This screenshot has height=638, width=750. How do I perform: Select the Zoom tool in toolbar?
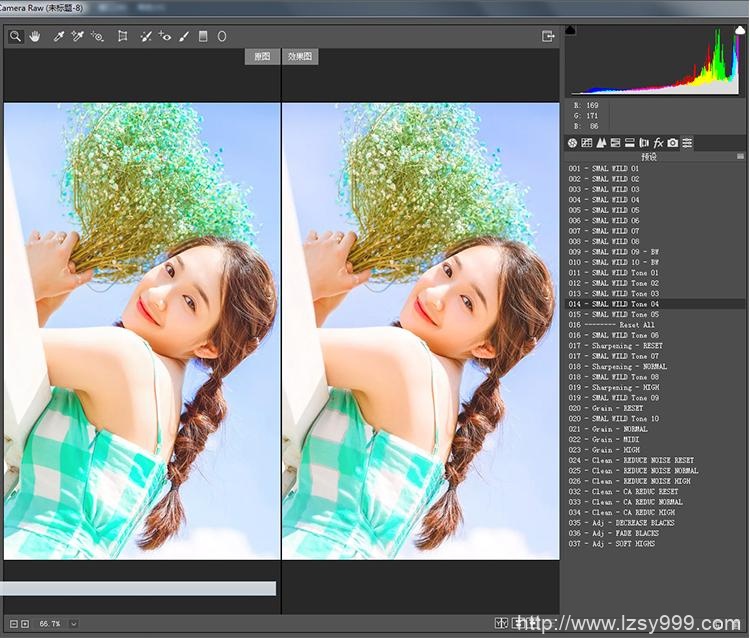[16, 36]
